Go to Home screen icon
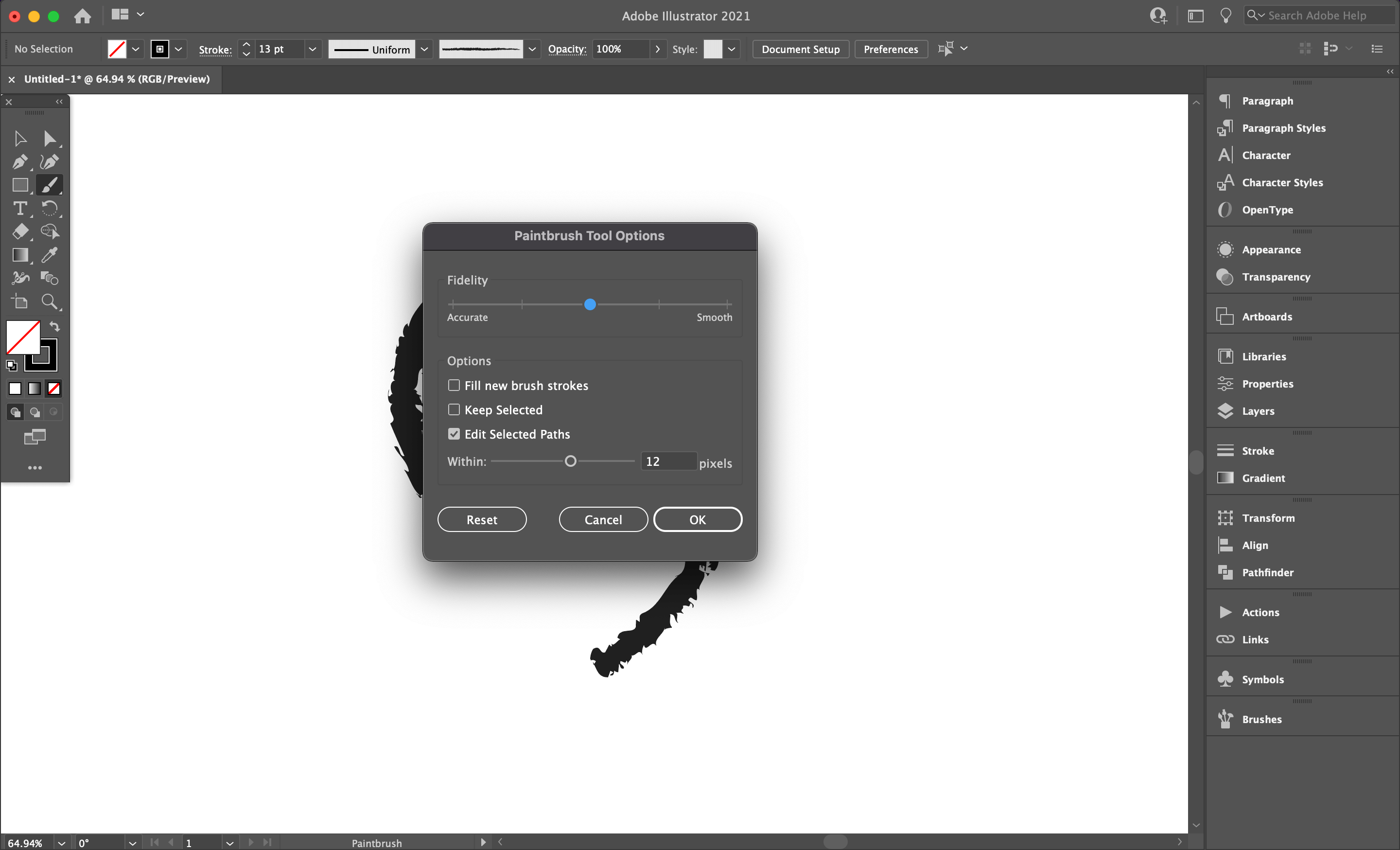Image resolution: width=1400 pixels, height=850 pixels. click(x=82, y=16)
